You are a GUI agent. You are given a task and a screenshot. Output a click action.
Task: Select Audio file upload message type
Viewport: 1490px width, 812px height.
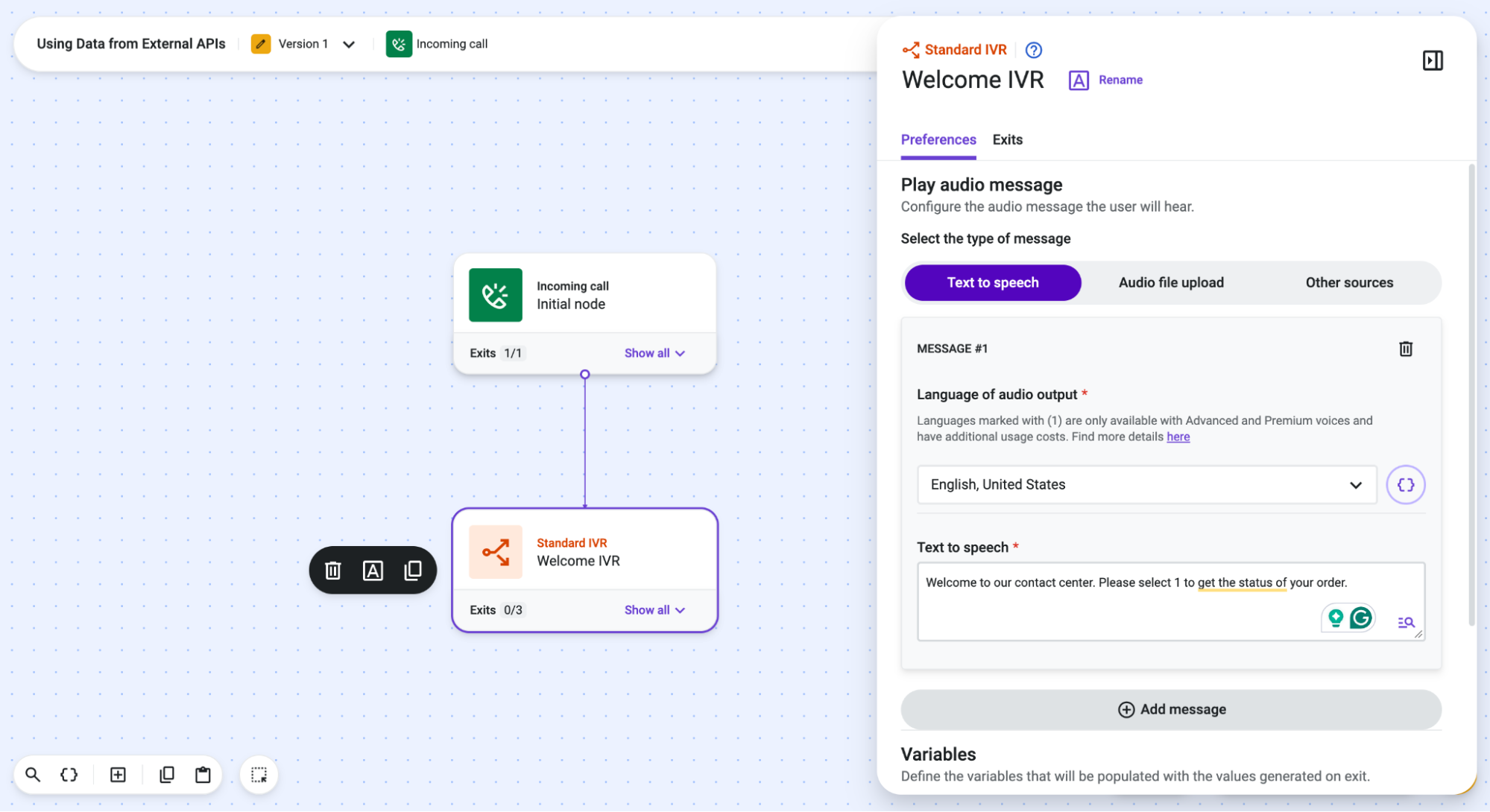coord(1171,283)
